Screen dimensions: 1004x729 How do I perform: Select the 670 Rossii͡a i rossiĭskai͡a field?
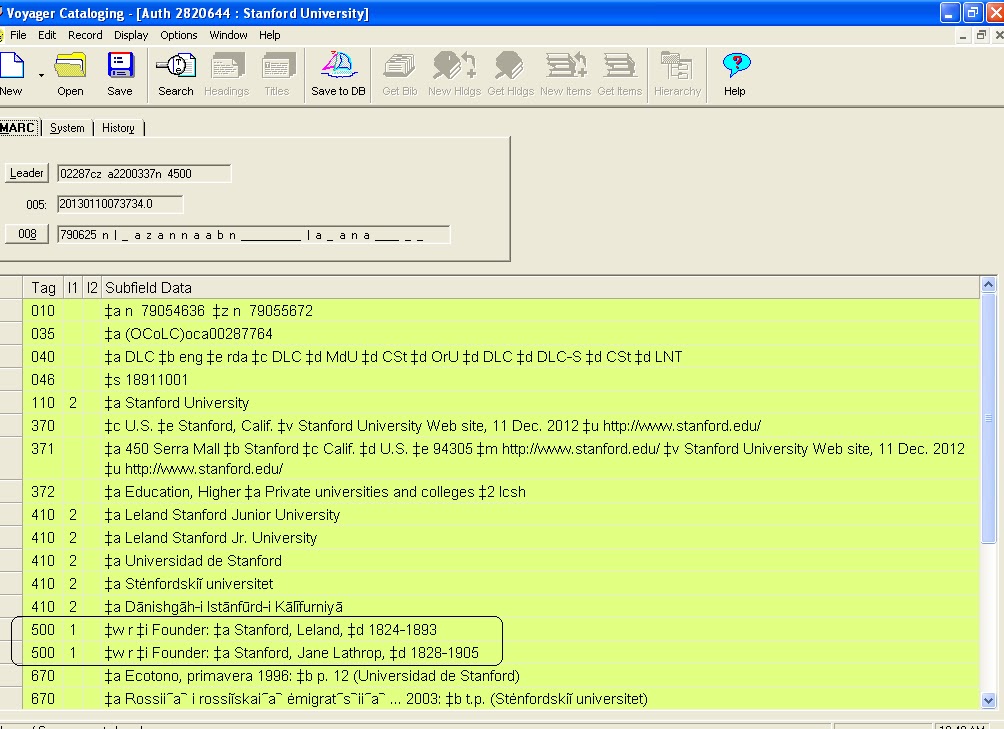(540, 700)
